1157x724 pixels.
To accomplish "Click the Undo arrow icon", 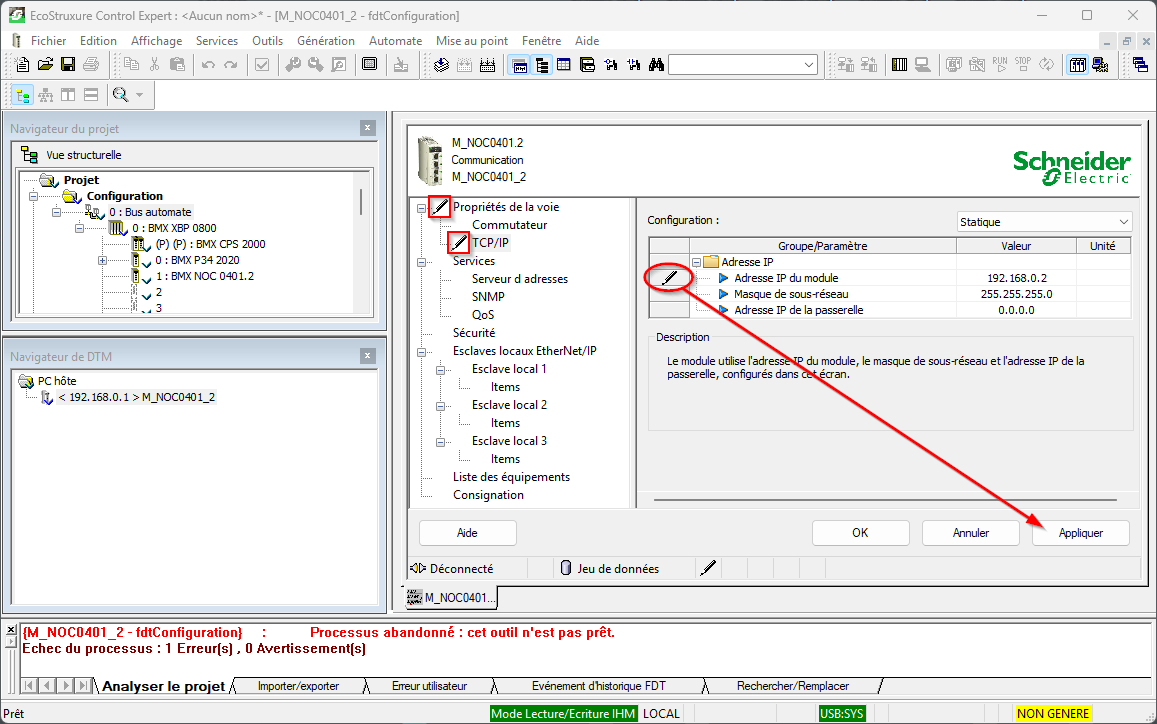I will (x=208, y=65).
